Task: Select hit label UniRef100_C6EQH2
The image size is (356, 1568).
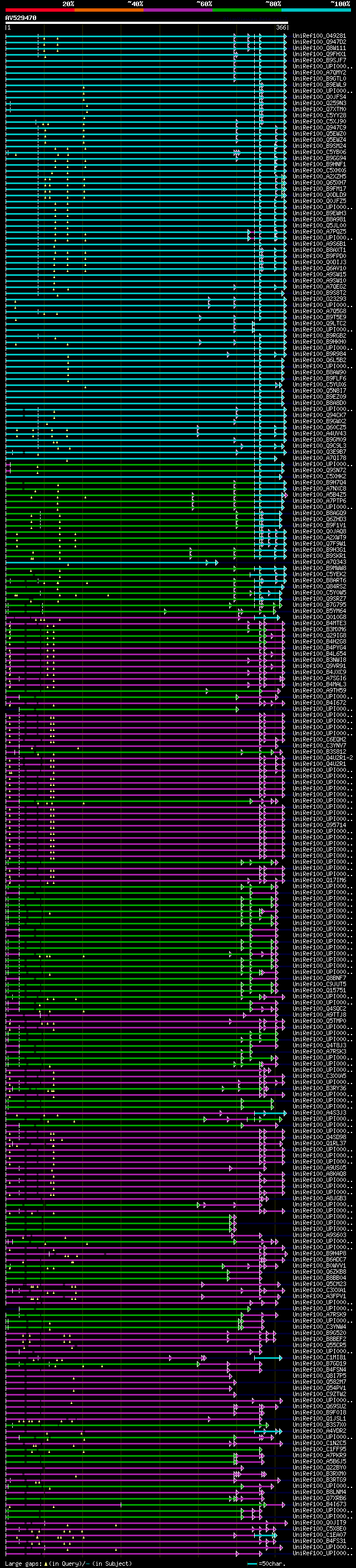Action: tap(319, 740)
